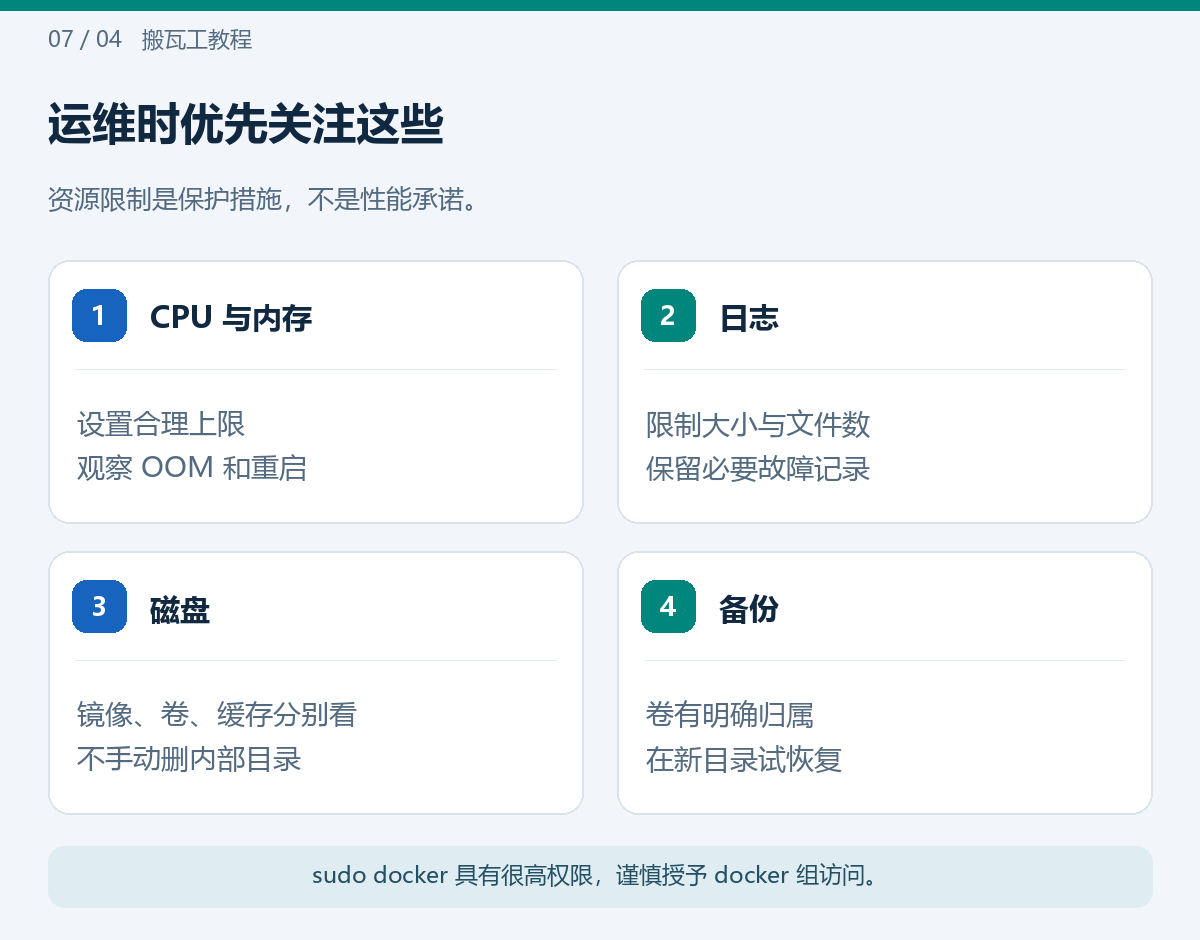Click the line '设置合理上限'
1200x940 pixels.
pos(161,424)
